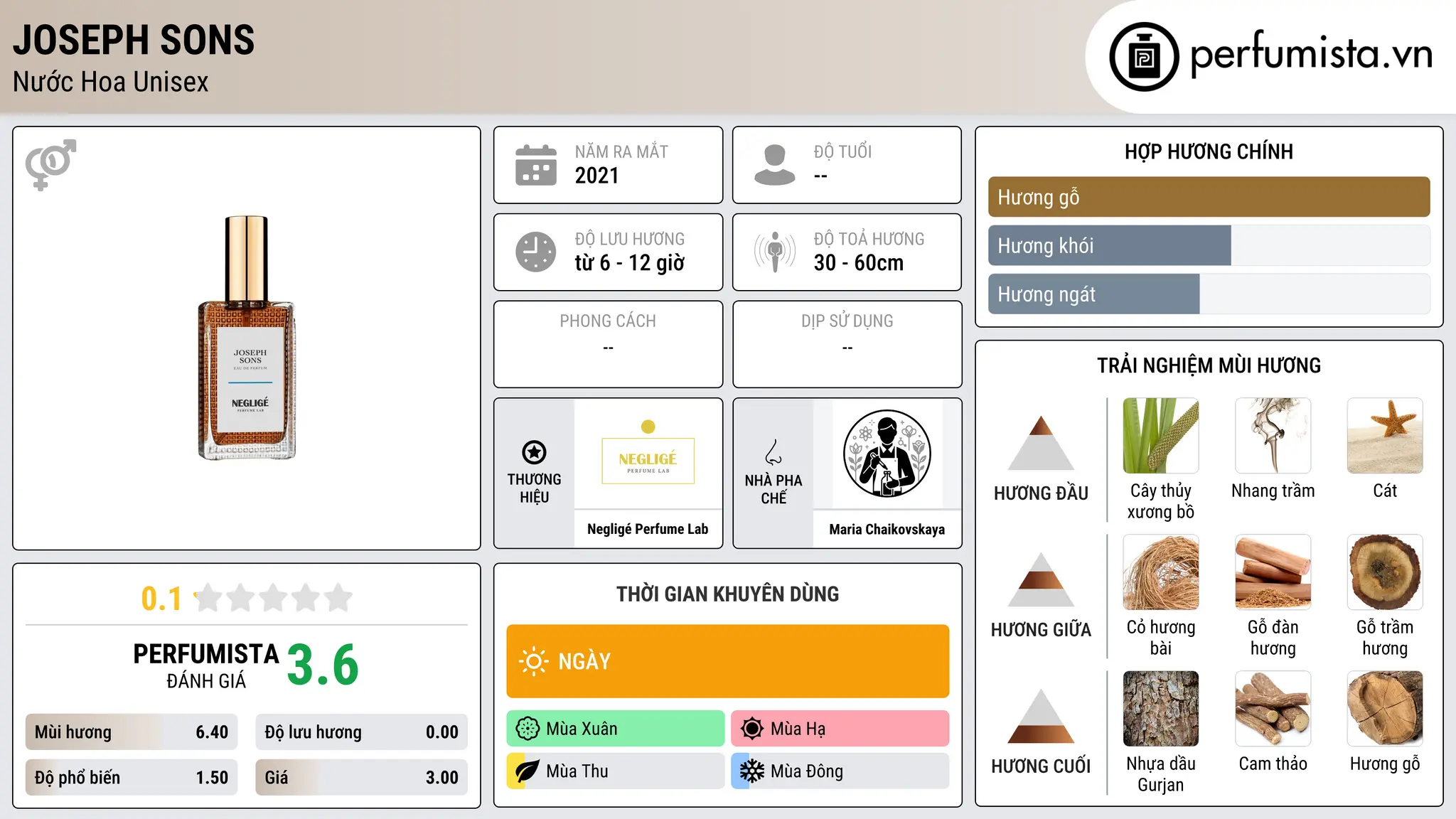
Task: Click the 0.1 user rating number
Action: point(161,599)
